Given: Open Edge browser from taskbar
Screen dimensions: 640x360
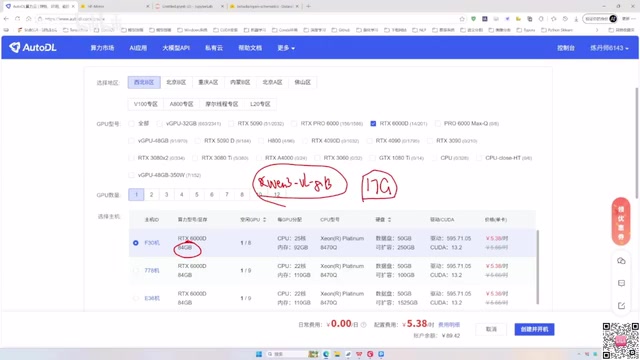Looking at the screenshot, I should 326,354.
